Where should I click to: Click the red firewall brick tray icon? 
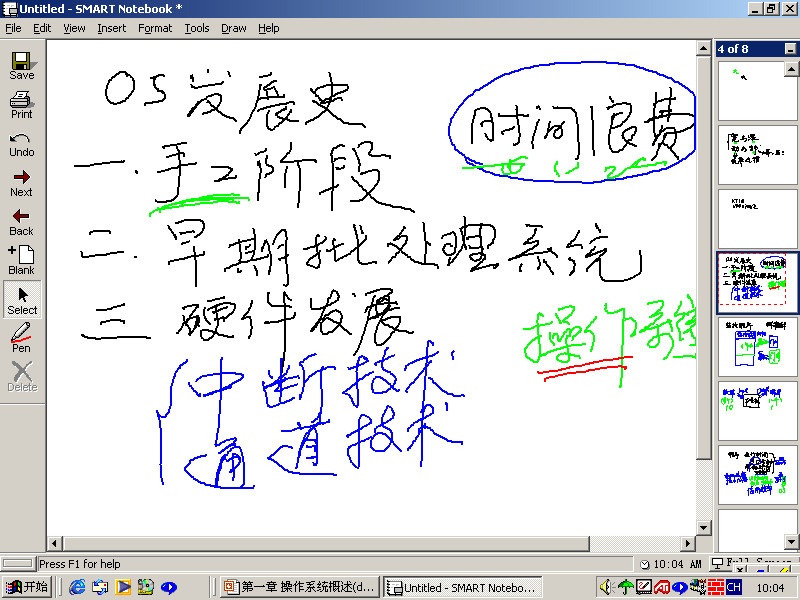tap(716, 587)
